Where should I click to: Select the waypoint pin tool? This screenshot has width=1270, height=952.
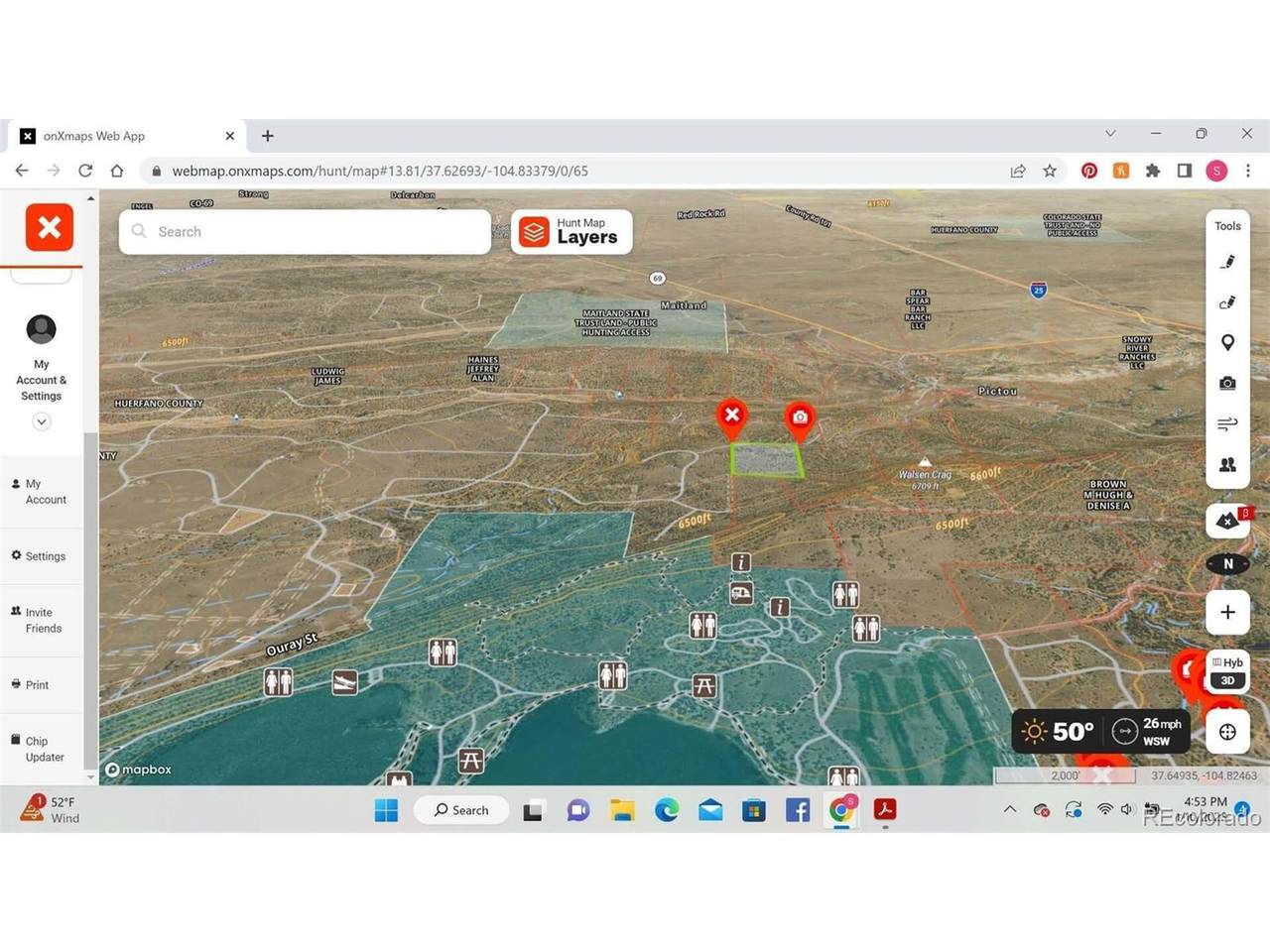[1227, 342]
